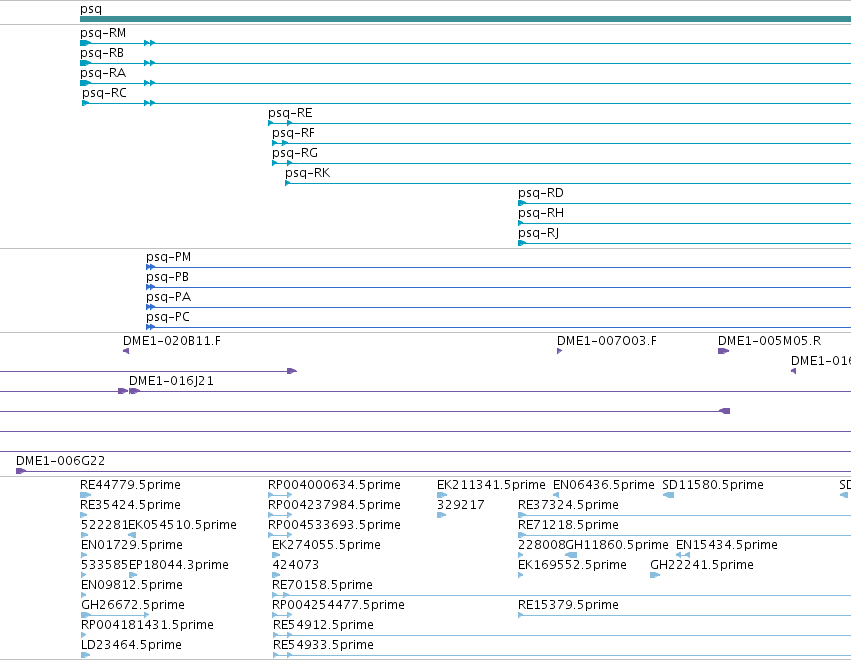The width and height of the screenshot is (851, 660).
Task: Click the 533585 feature label
Action: [104, 565]
